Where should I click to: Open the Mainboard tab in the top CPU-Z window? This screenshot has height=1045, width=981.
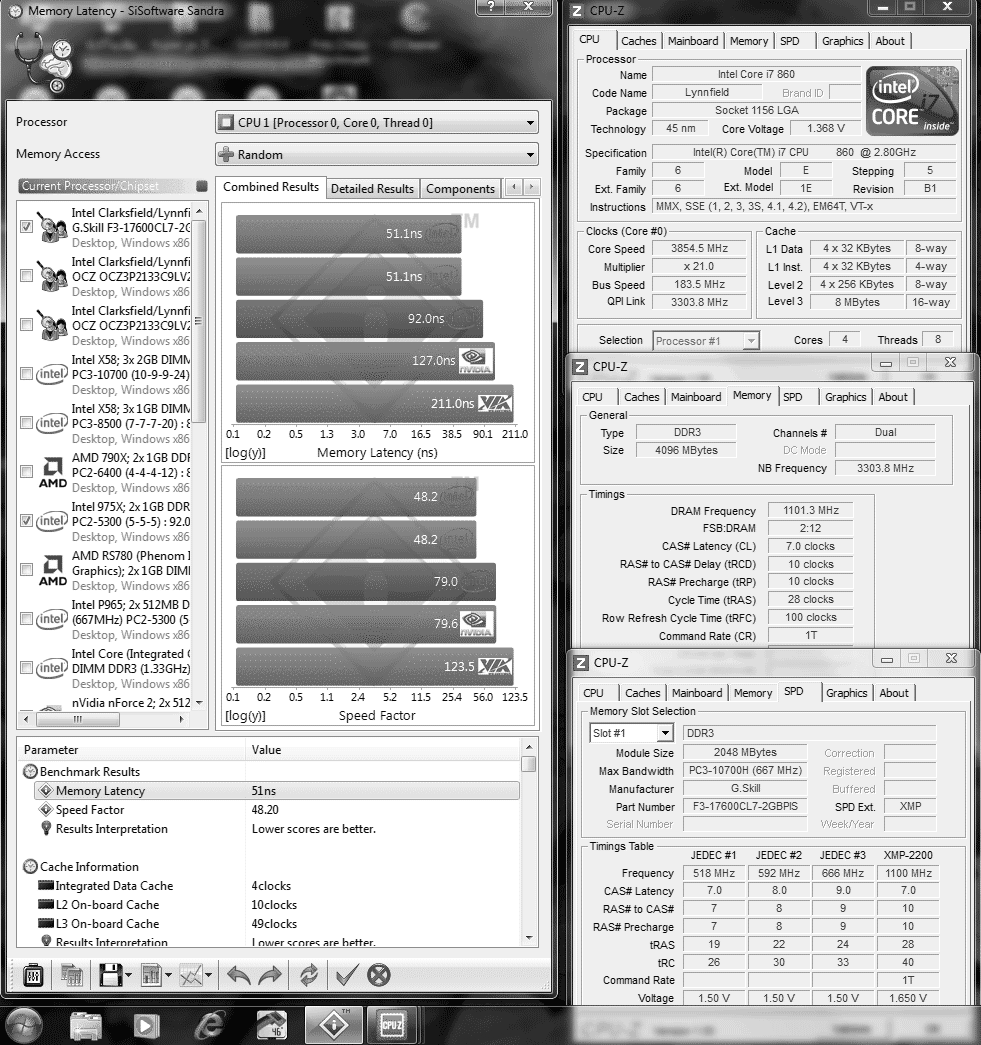pyautogui.click(x=693, y=41)
